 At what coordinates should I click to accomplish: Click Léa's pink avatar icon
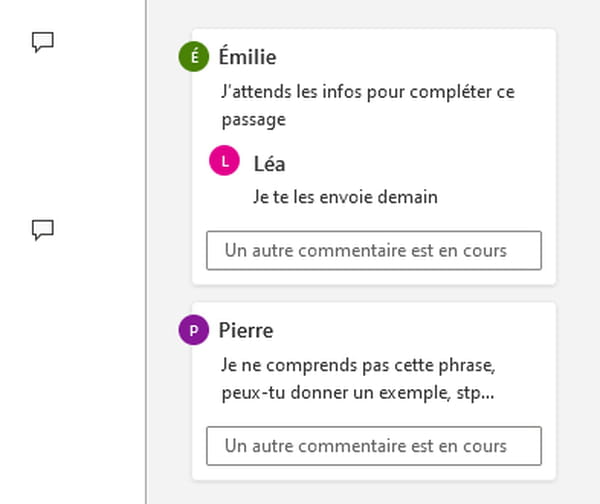click(x=224, y=162)
